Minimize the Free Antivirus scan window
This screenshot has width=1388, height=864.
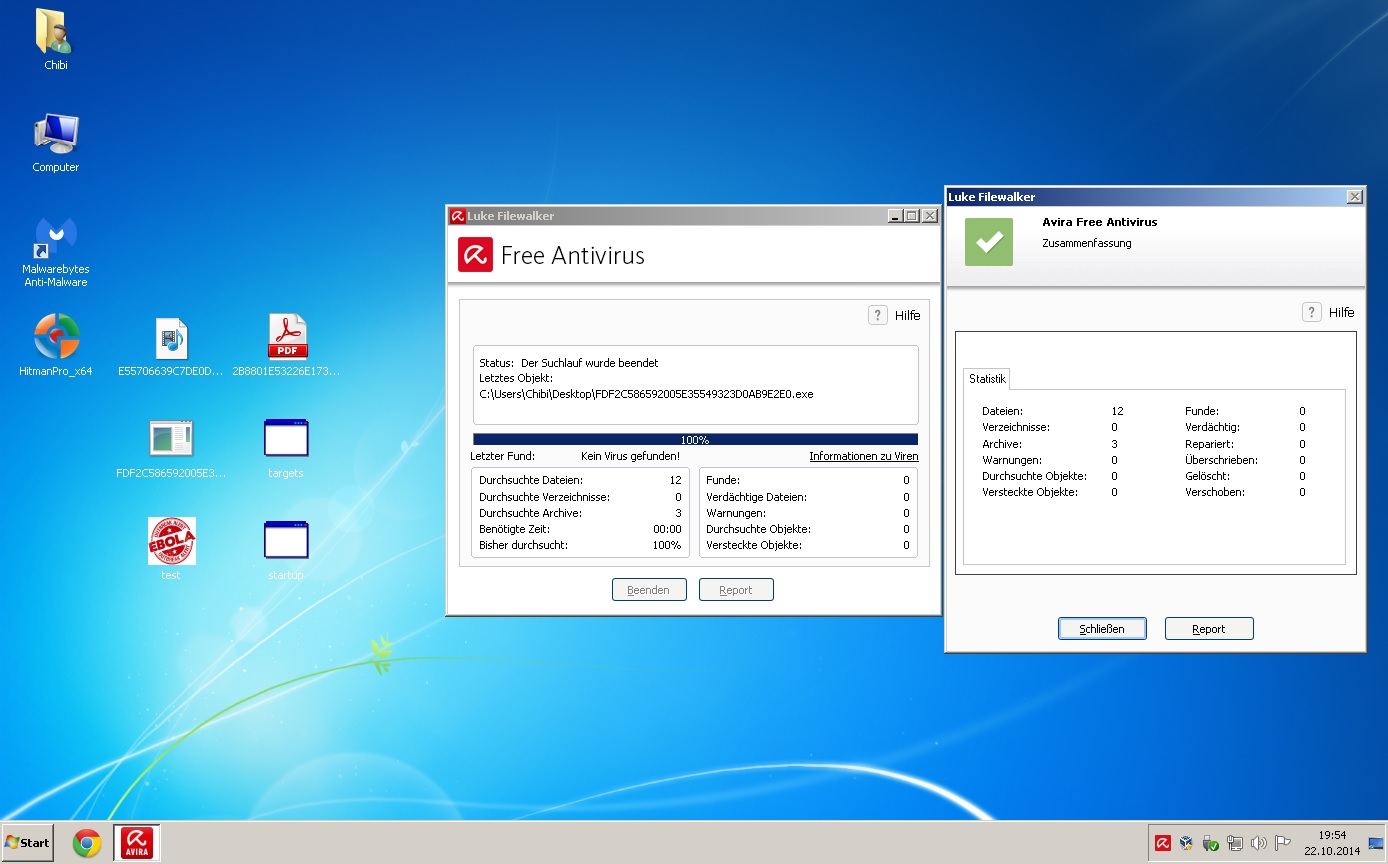tap(894, 216)
